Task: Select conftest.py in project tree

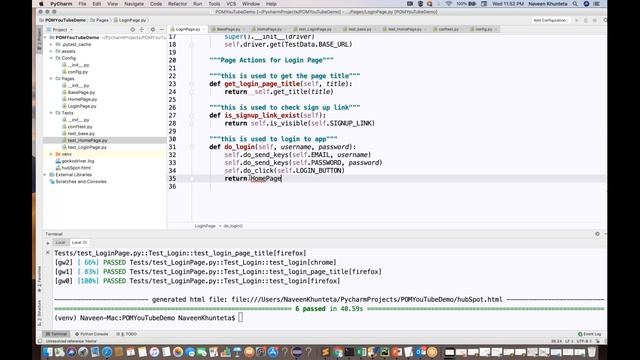Action: (77, 127)
